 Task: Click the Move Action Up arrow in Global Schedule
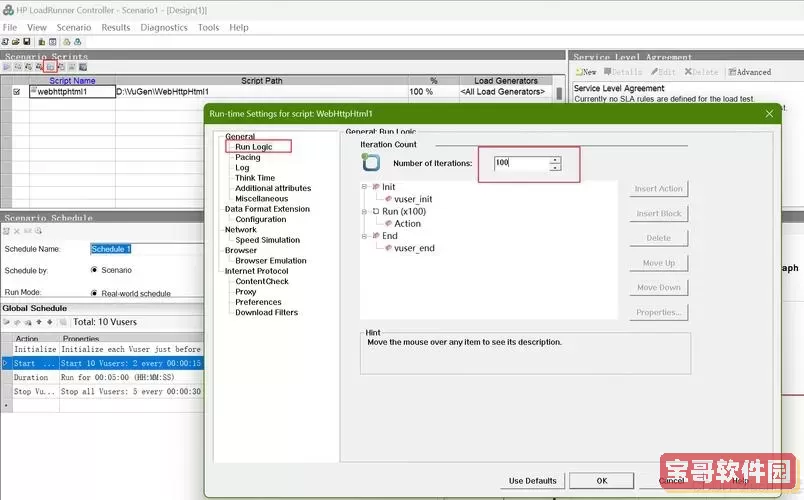38,322
